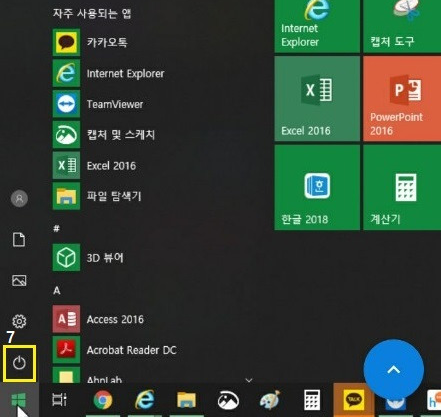Open 3D 뷰어 app
Viewport: 441px width, 417px height.
[88, 258]
